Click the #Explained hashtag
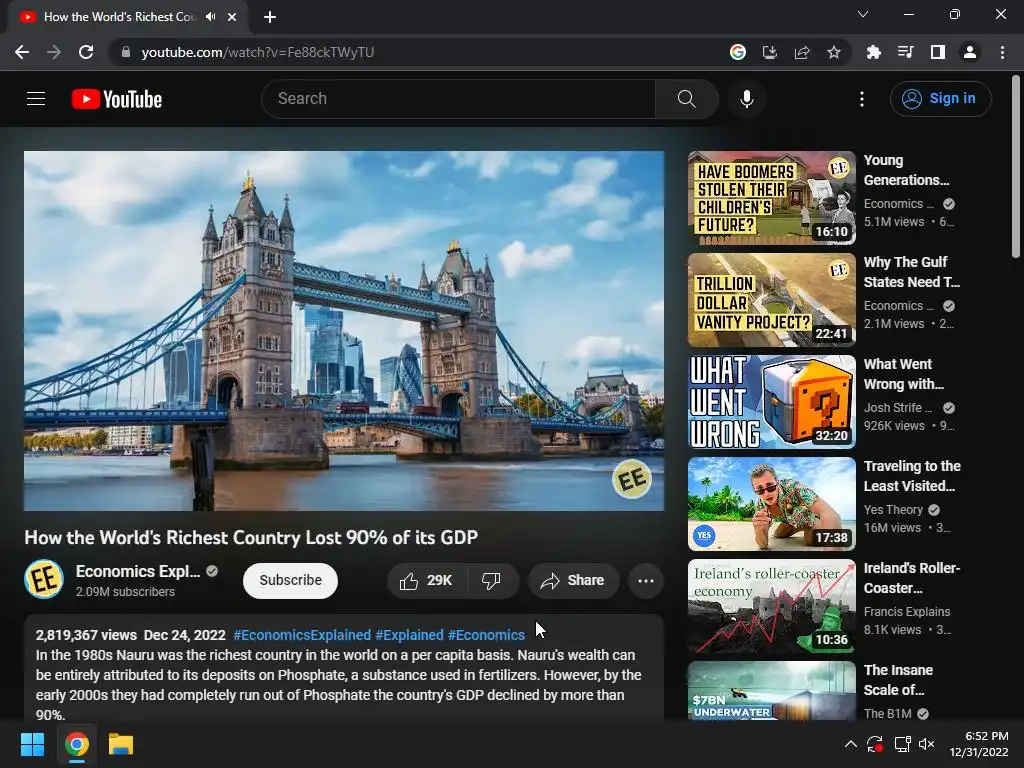Viewport: 1024px width, 768px height. pos(409,635)
